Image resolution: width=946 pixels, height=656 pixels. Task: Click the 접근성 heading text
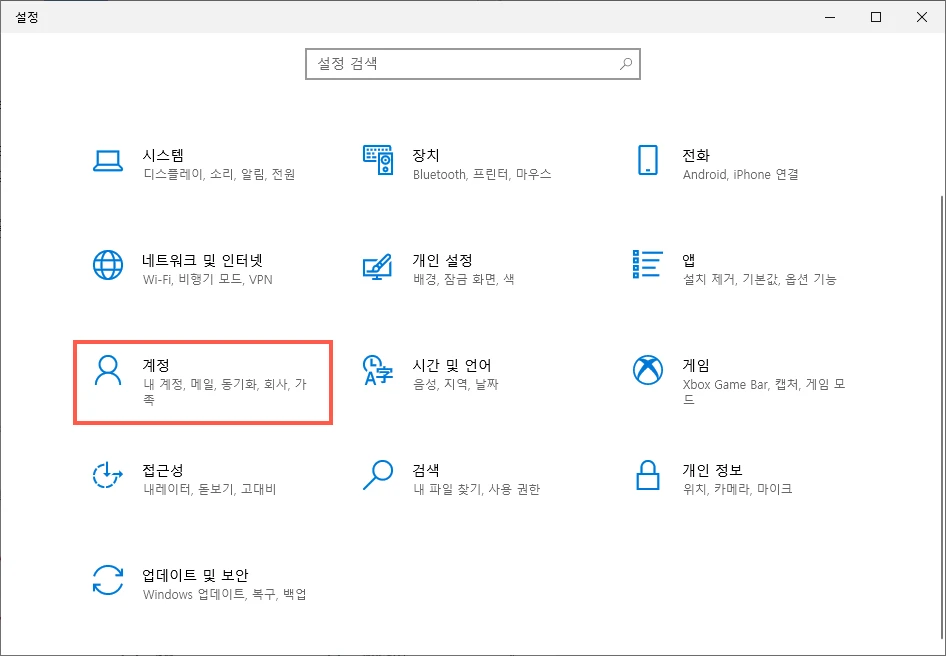coord(163,470)
